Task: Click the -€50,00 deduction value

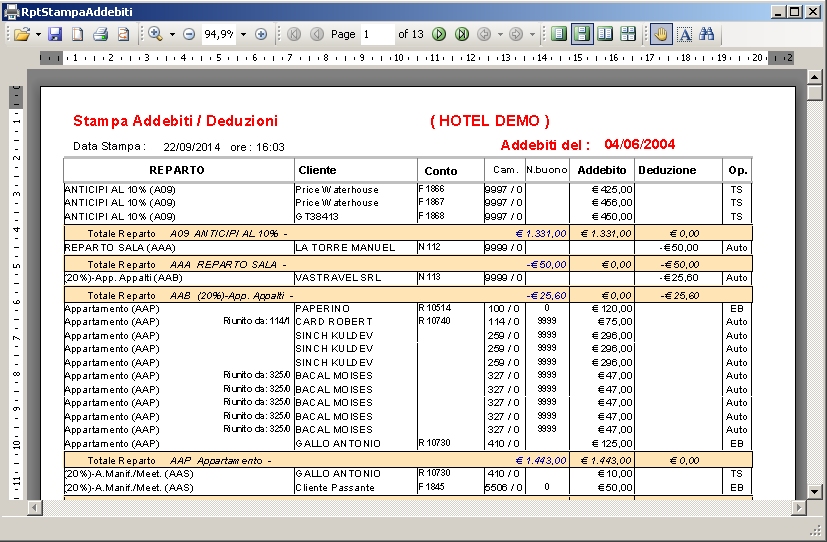Action: [x=679, y=247]
